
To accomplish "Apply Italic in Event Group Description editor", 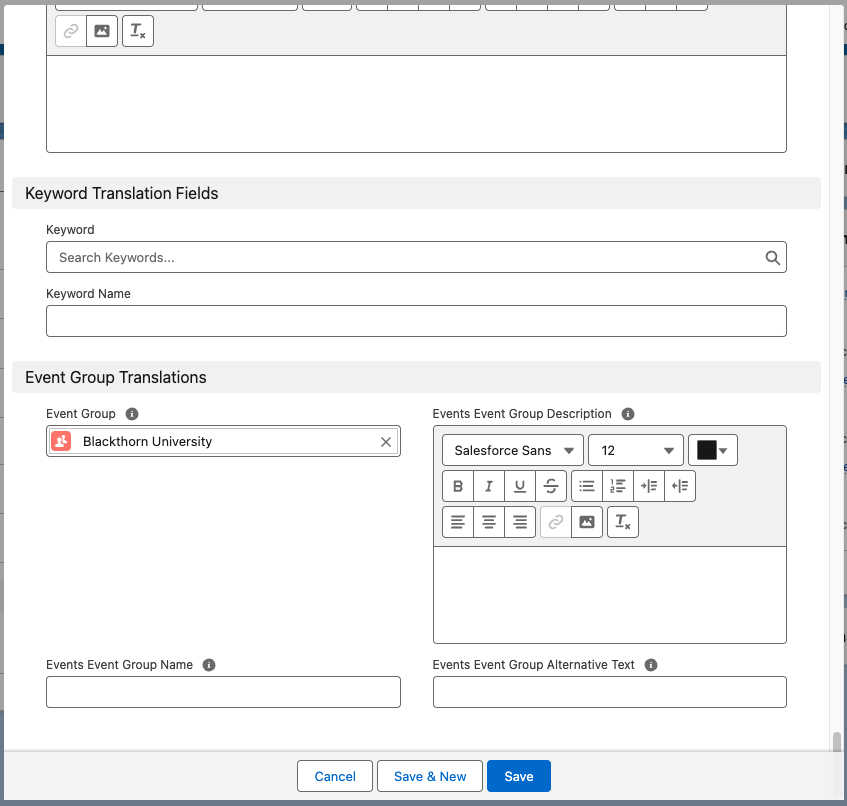I will pos(489,487).
